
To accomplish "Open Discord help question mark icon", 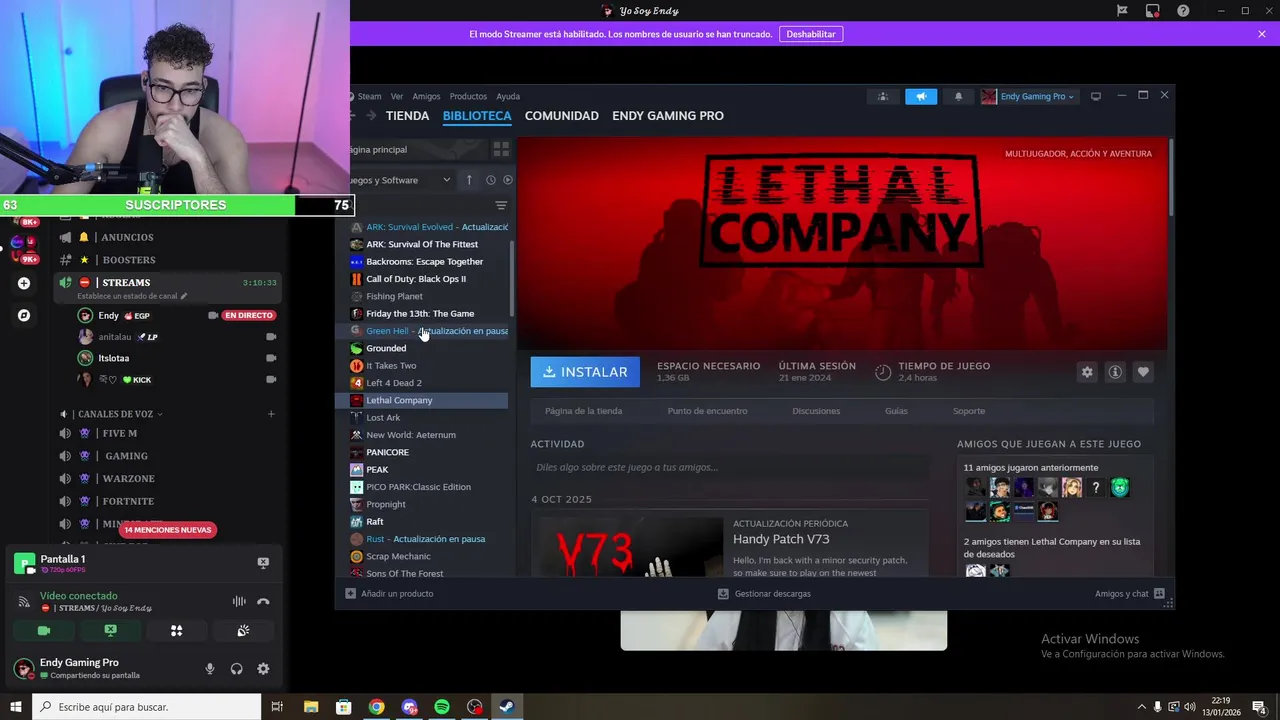I will (1183, 11).
